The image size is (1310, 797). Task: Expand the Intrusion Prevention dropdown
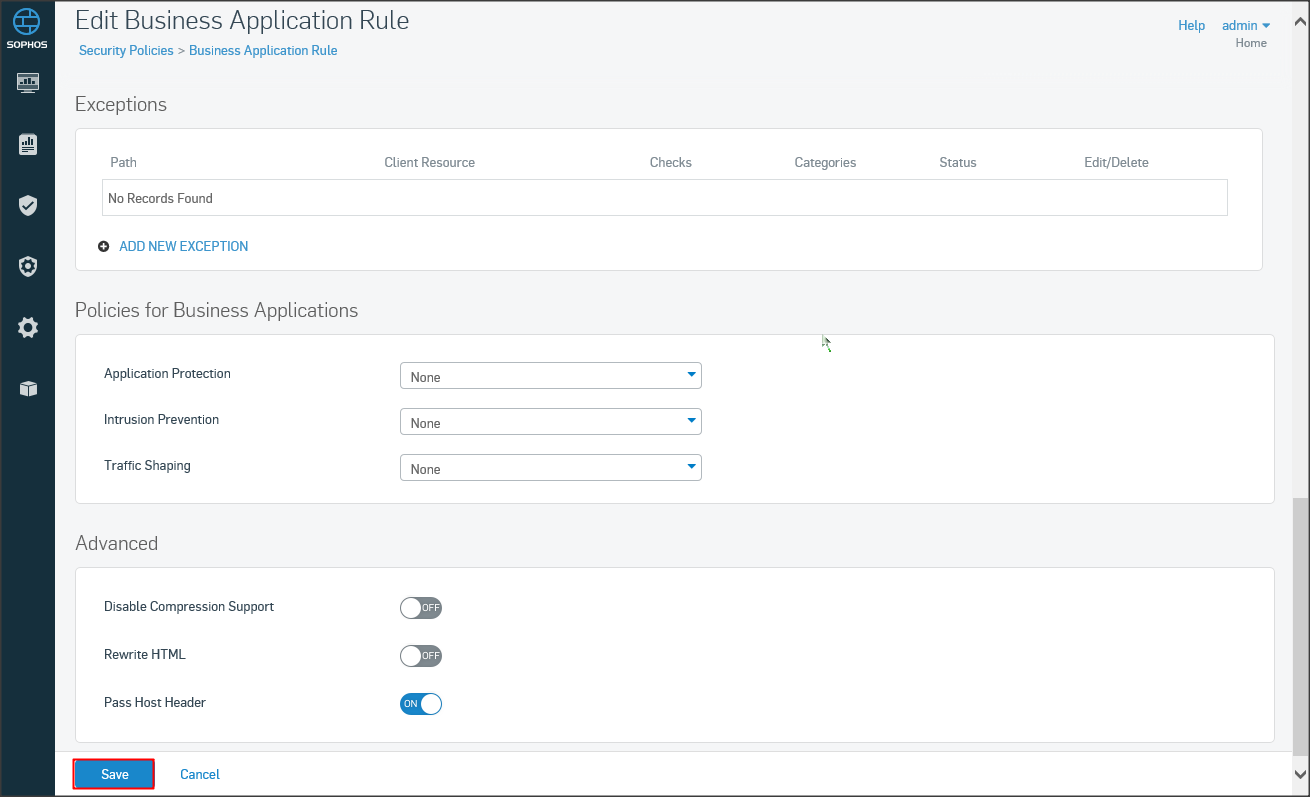(x=550, y=422)
